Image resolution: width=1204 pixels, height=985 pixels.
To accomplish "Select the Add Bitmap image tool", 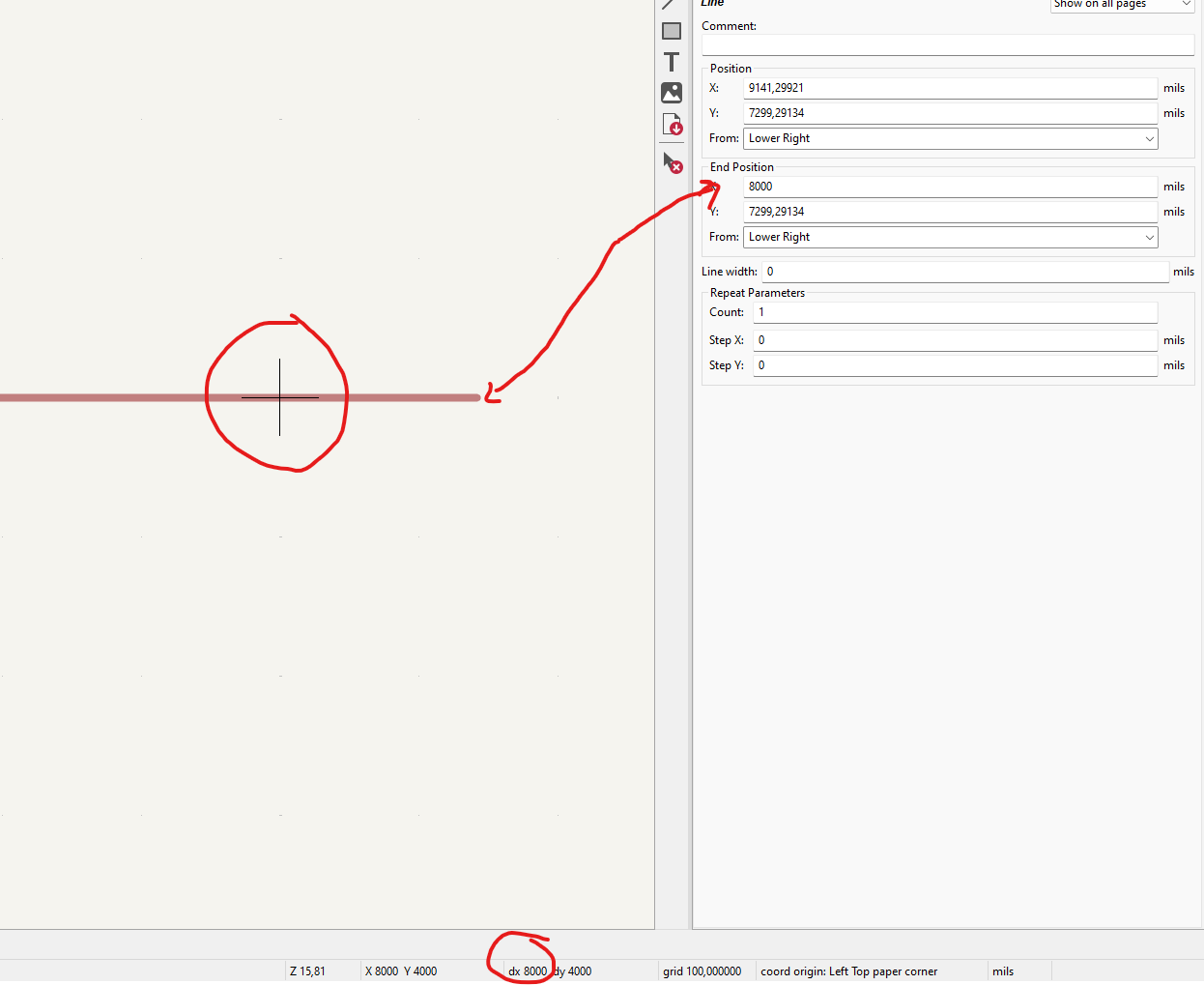I will (x=672, y=93).
